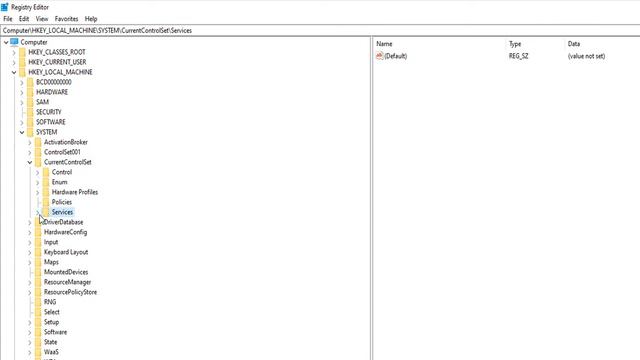The image size is (640, 360).
Task: Expand the HKEY_CLASSES_ROOT hive
Action: pos(14,52)
